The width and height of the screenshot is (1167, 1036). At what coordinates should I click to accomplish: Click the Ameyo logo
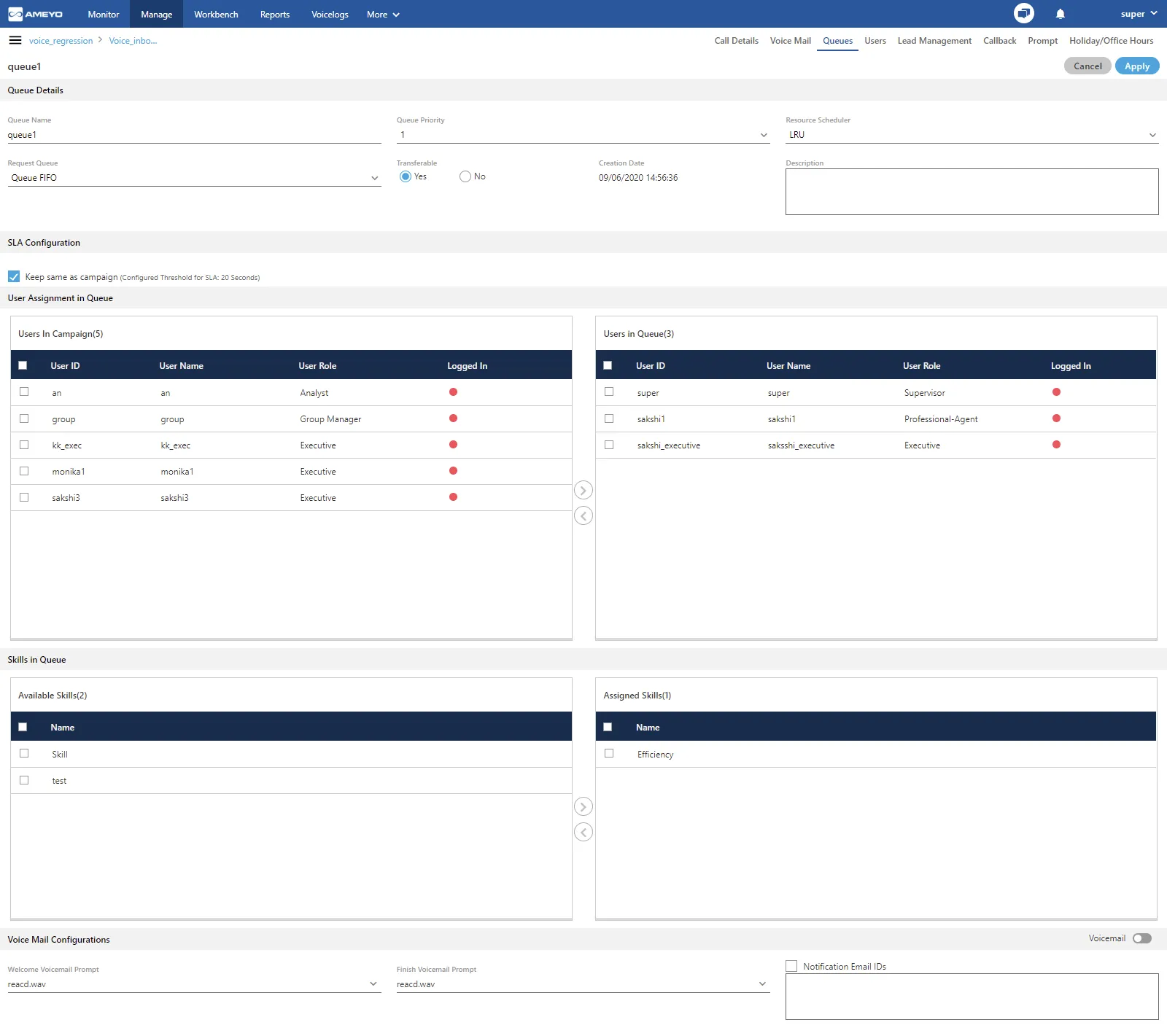pyautogui.click(x=35, y=14)
